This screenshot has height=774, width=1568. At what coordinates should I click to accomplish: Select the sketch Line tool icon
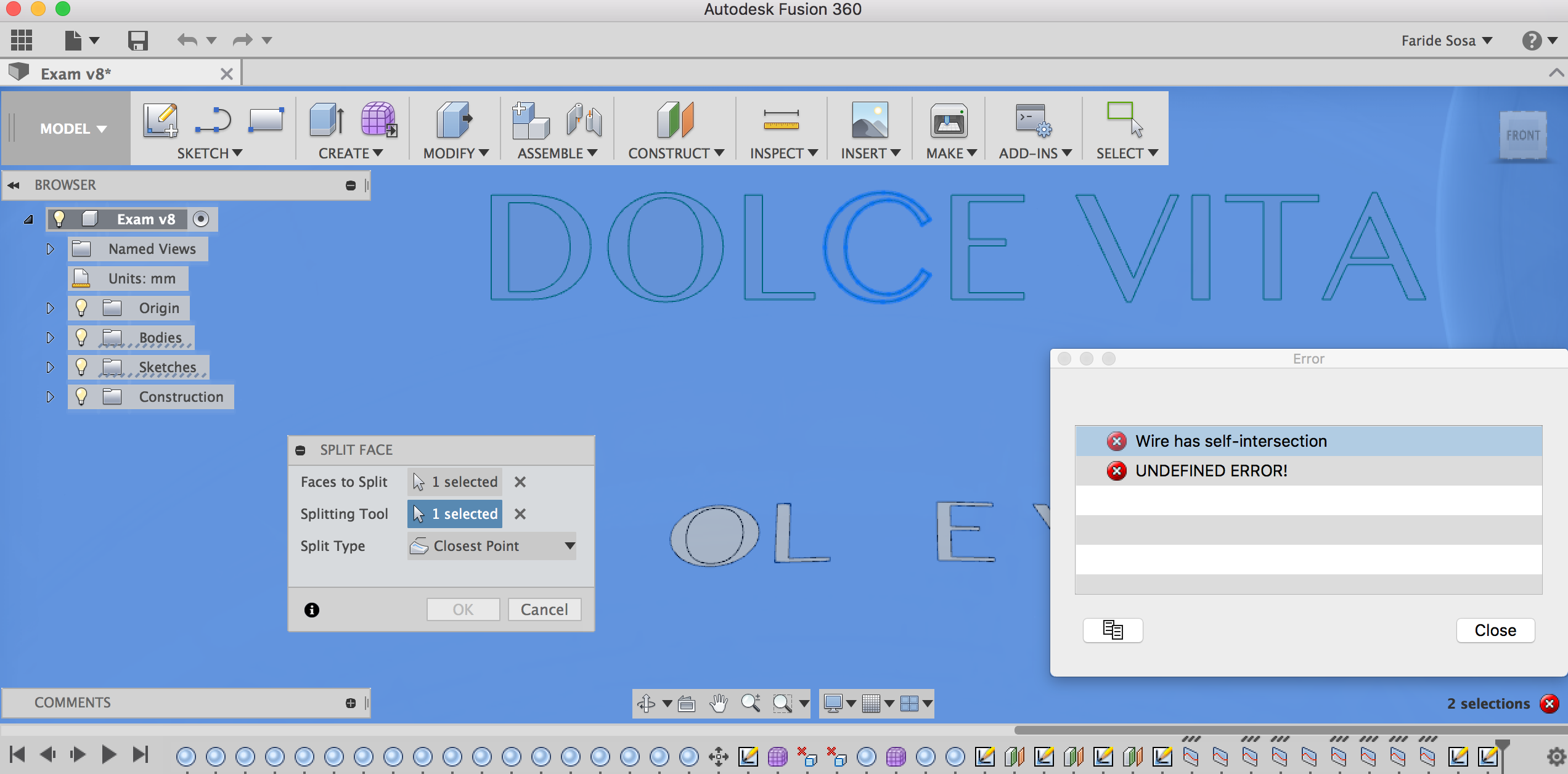click(x=213, y=120)
